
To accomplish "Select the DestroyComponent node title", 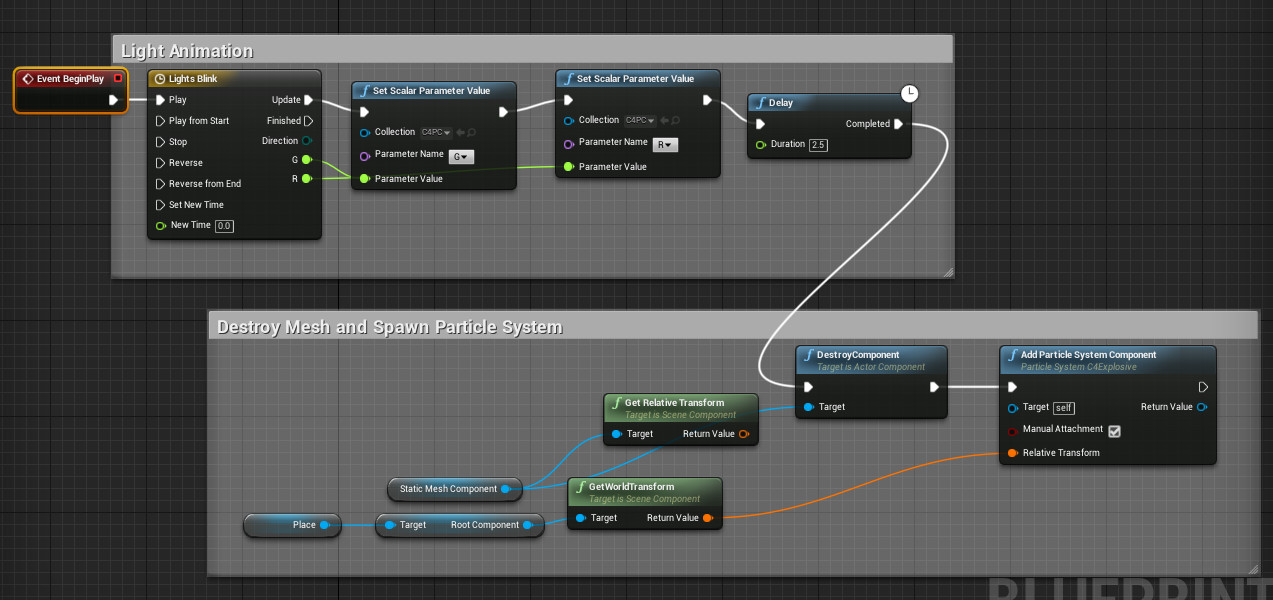I will coord(858,355).
